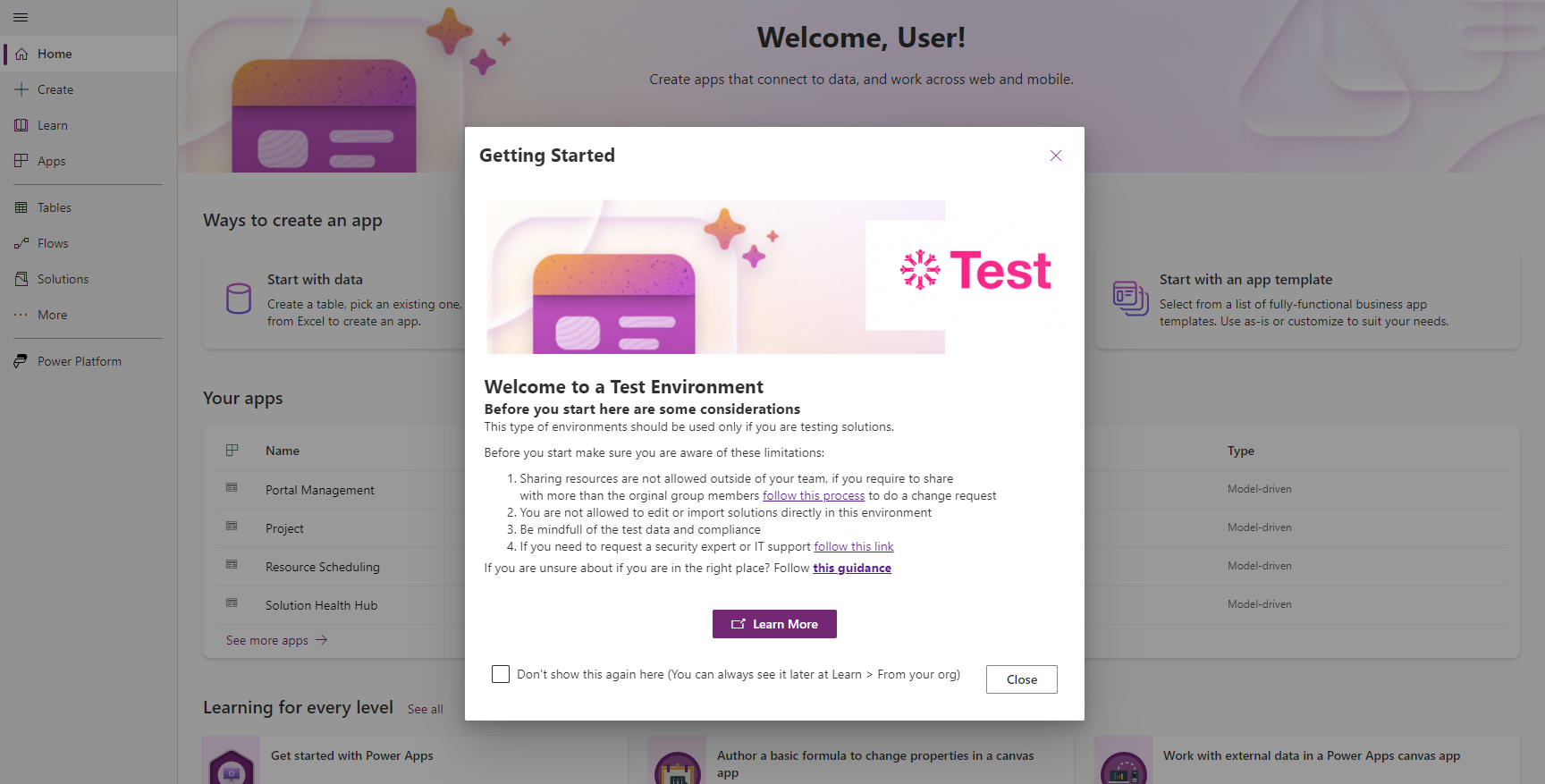Click Model-driven type in Portal Management row
This screenshot has height=784, width=1545.
tap(1260, 489)
